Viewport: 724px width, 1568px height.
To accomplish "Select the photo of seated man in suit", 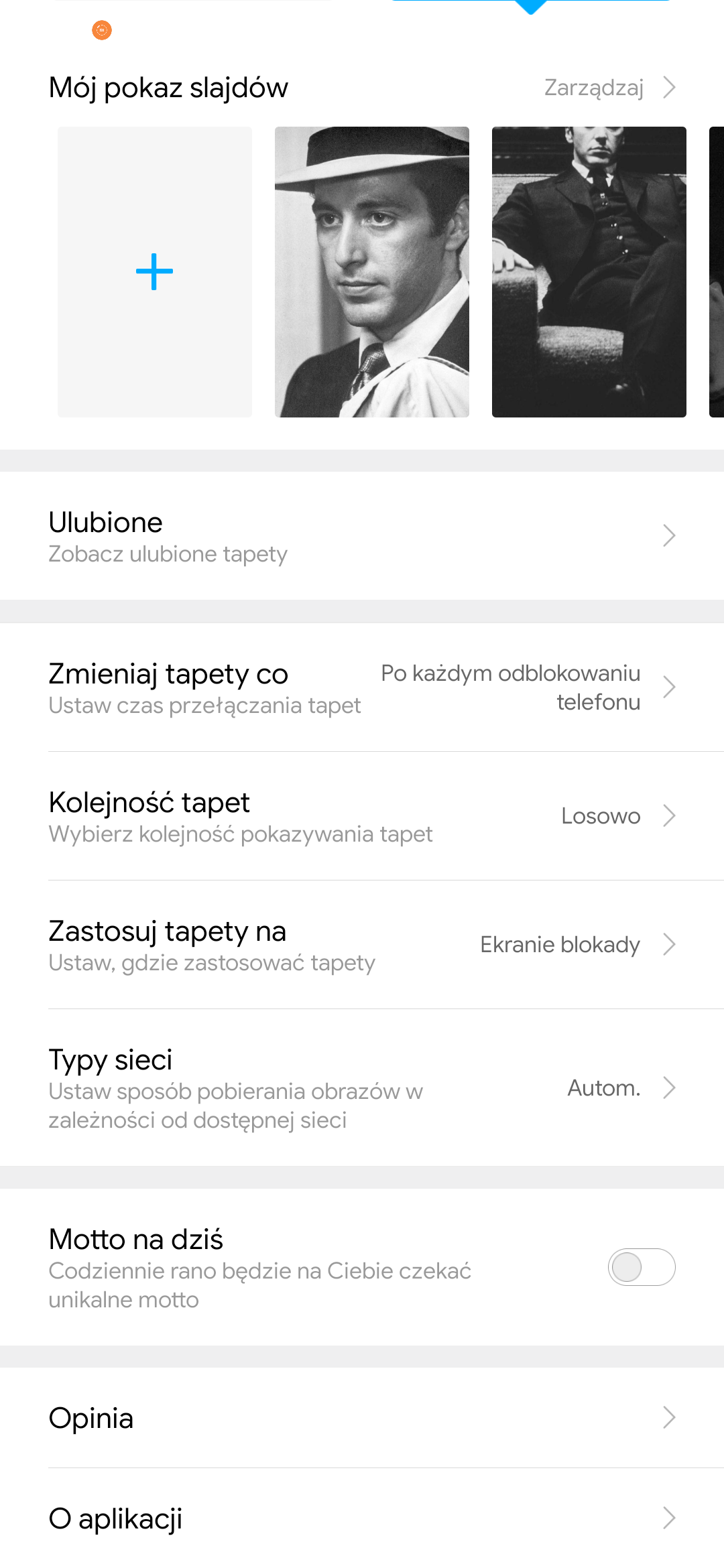I will tap(589, 272).
